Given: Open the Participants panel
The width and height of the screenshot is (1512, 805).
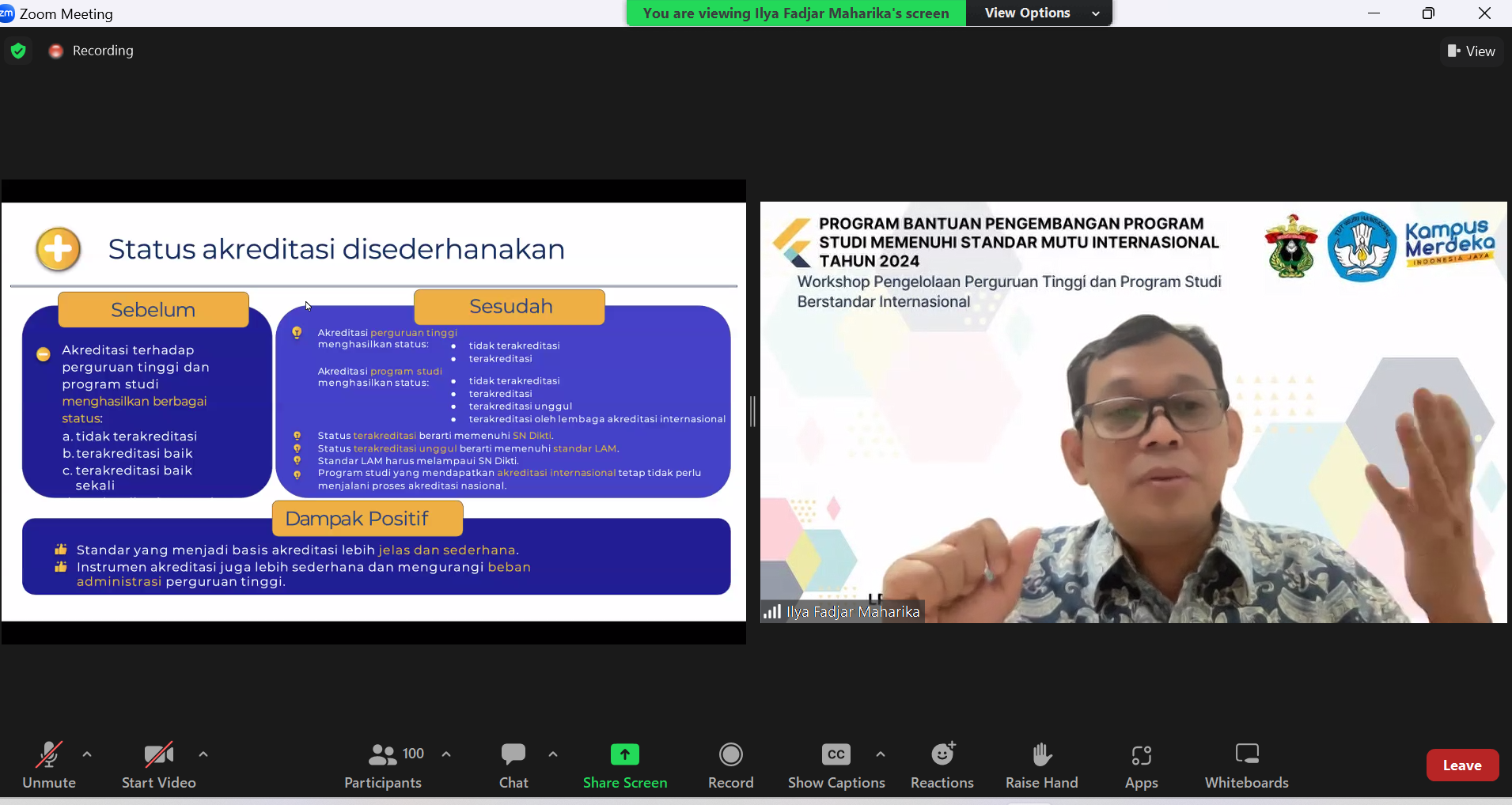Looking at the screenshot, I should [x=384, y=765].
